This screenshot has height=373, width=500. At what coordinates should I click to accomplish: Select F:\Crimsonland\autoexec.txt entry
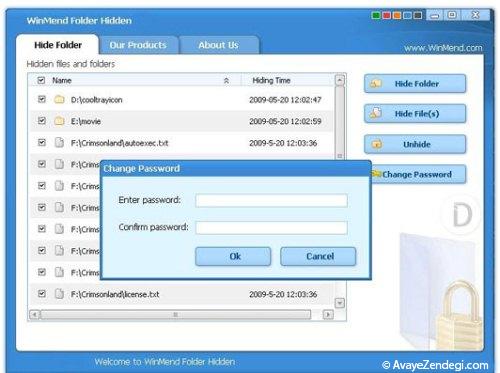click(x=119, y=143)
